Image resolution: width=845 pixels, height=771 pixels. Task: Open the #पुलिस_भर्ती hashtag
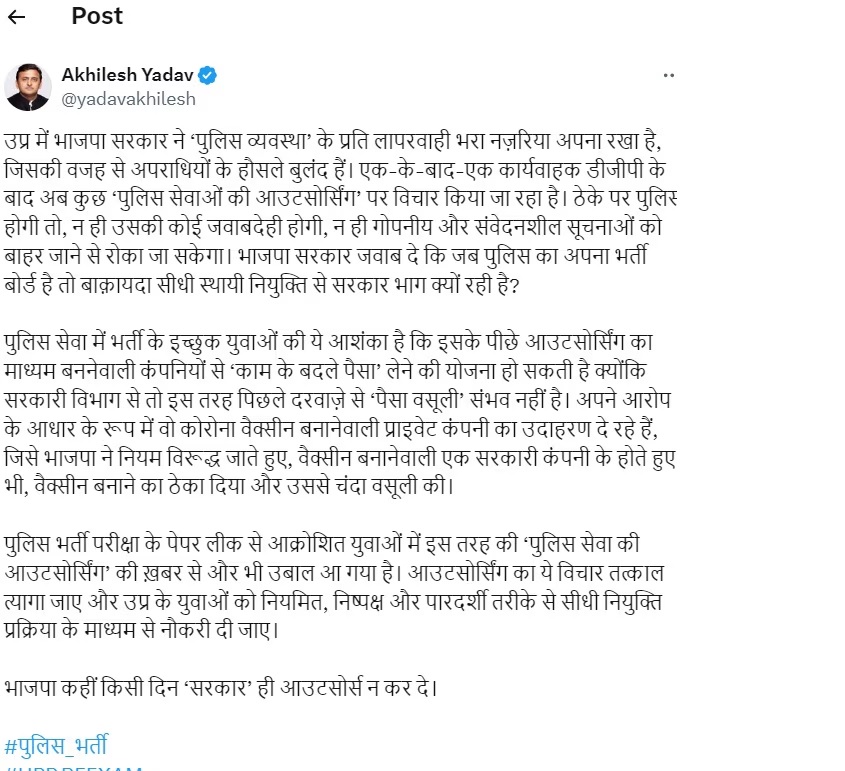(56, 745)
